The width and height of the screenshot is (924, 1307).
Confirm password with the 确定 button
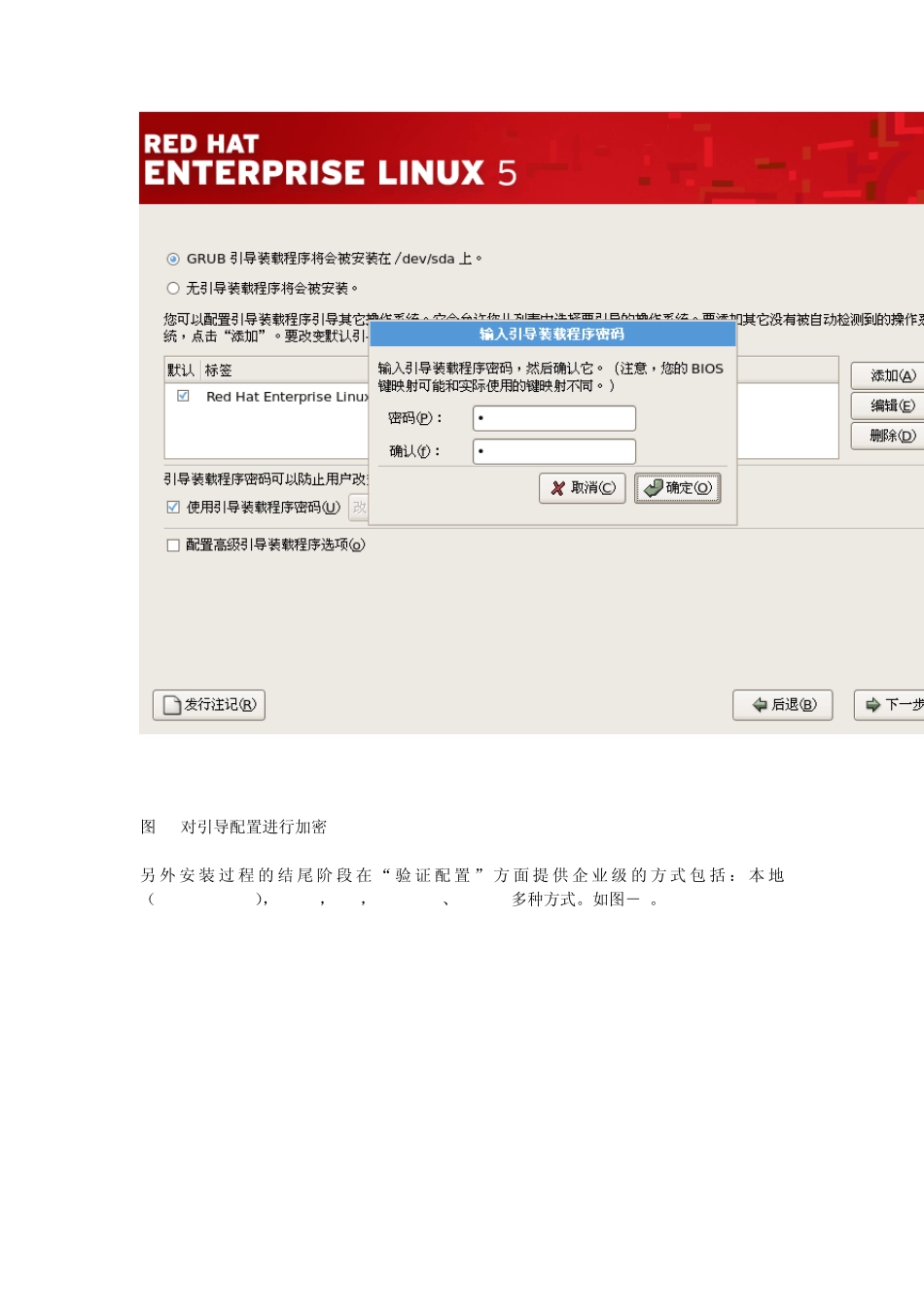click(x=678, y=488)
